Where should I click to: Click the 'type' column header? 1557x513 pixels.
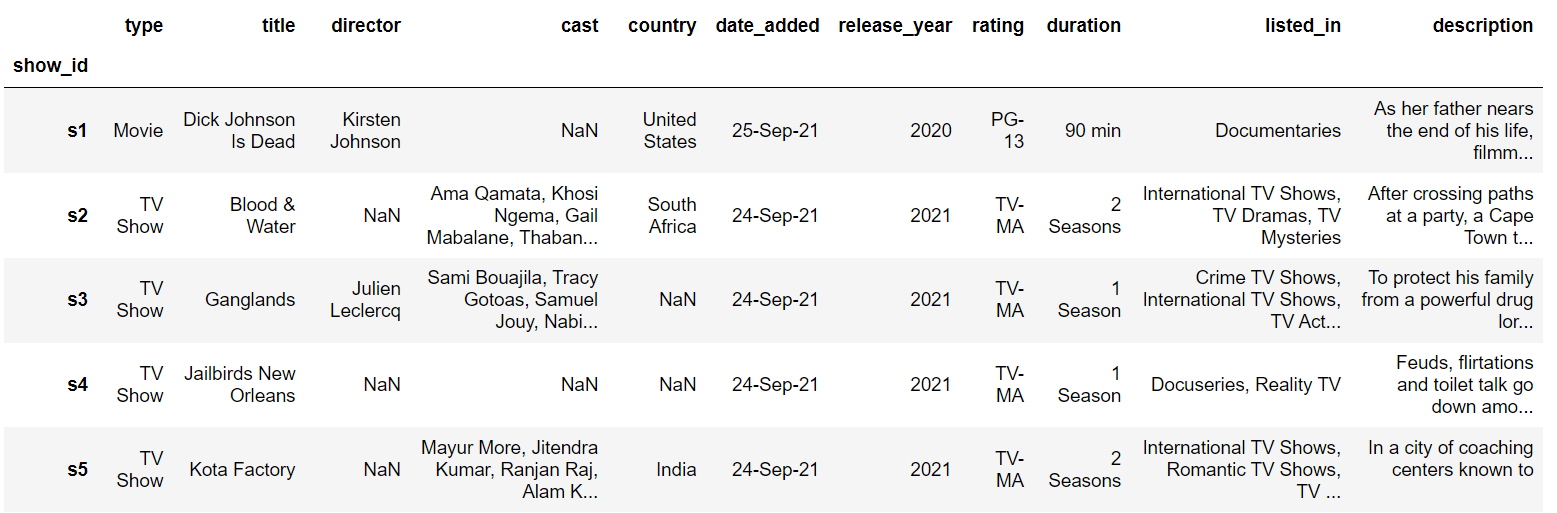point(144,26)
